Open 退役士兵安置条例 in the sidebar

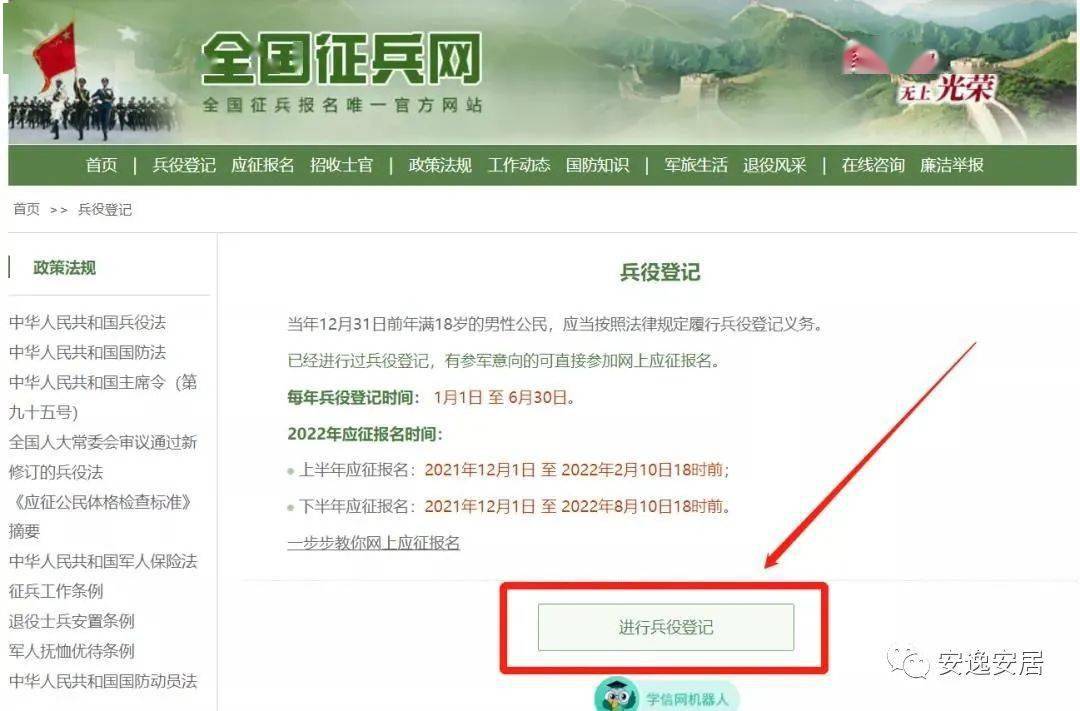click(72, 621)
